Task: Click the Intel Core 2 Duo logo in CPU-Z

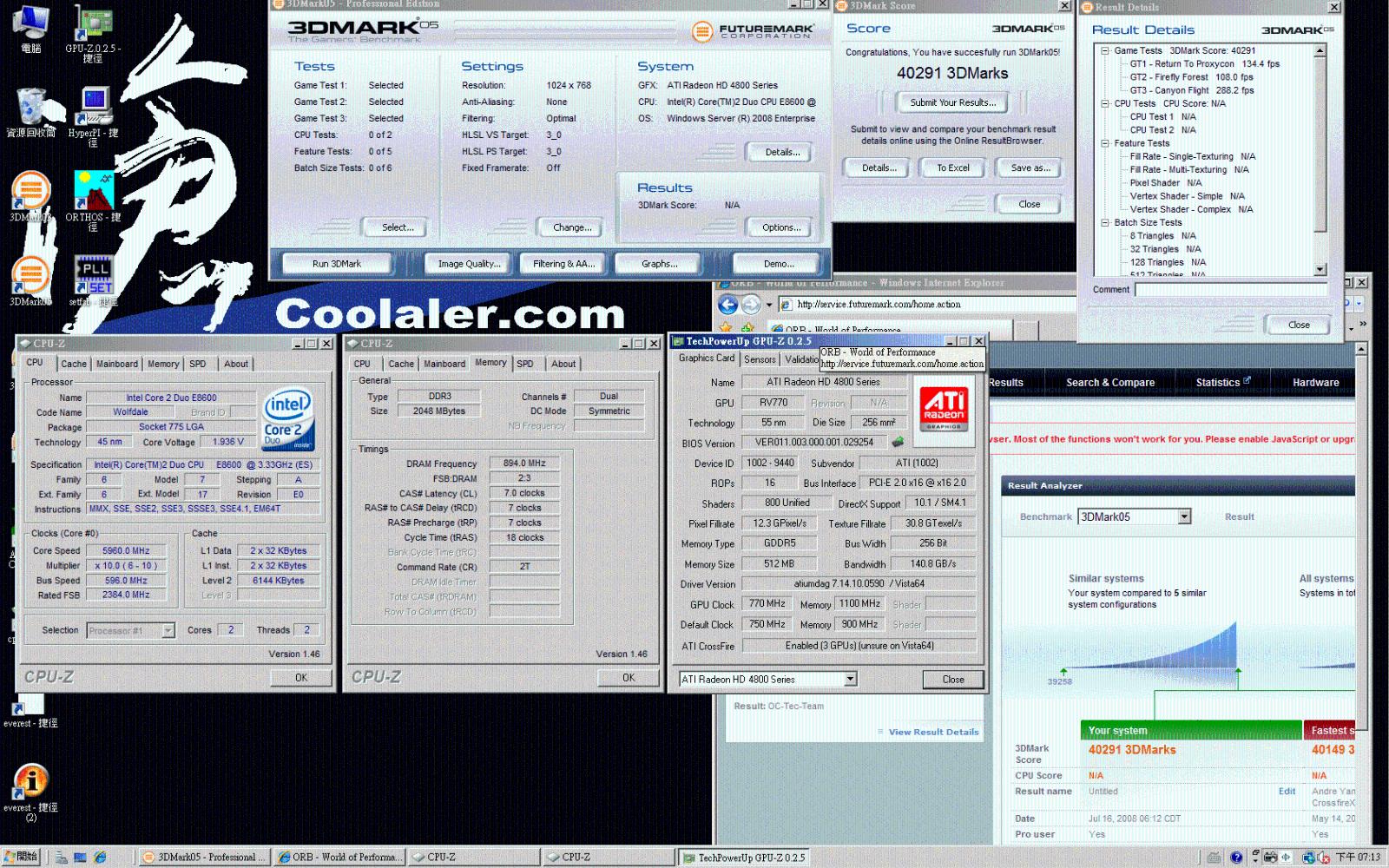Action: click(x=288, y=419)
